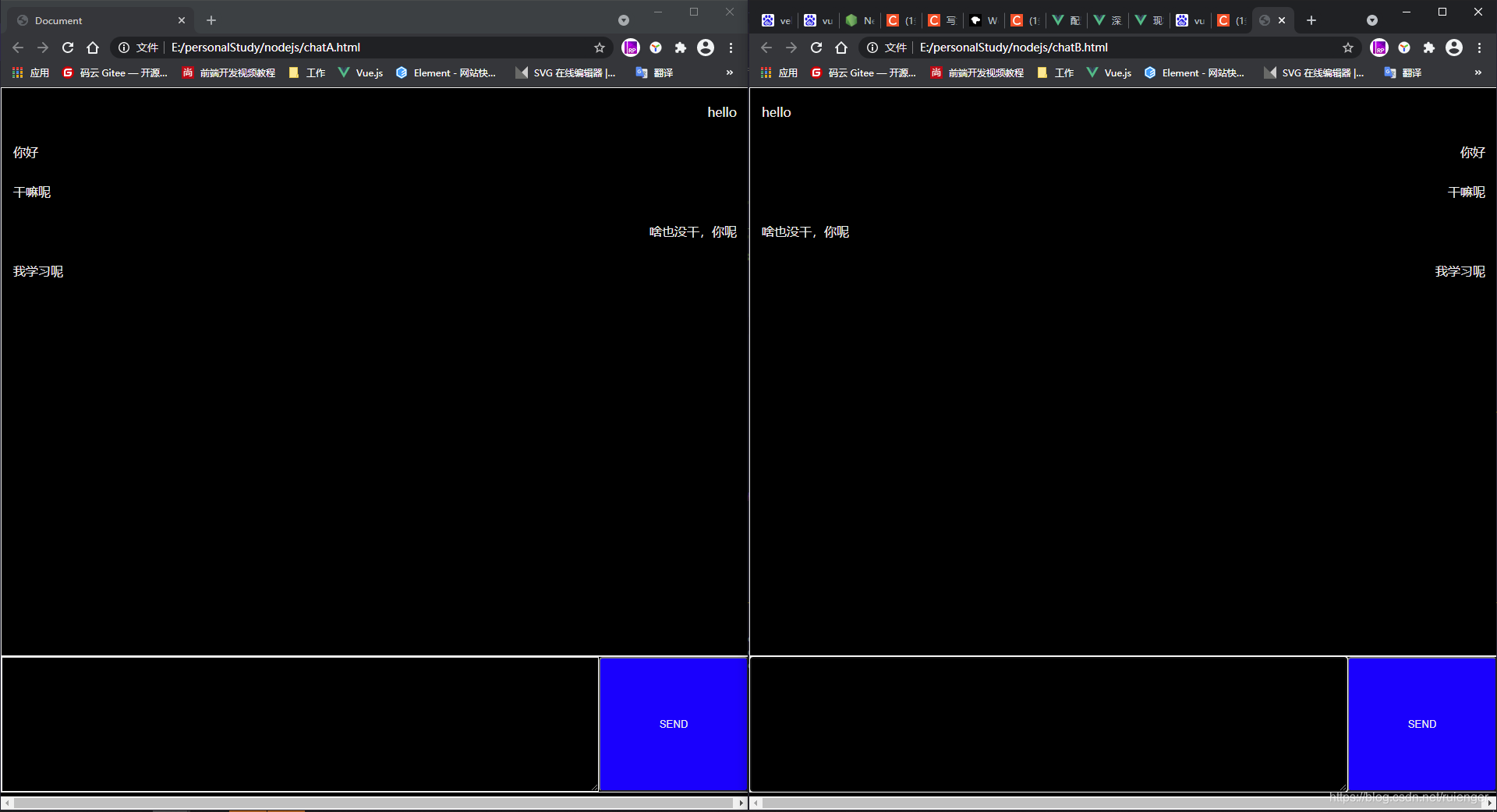Go forward in the chatB window

(791, 48)
